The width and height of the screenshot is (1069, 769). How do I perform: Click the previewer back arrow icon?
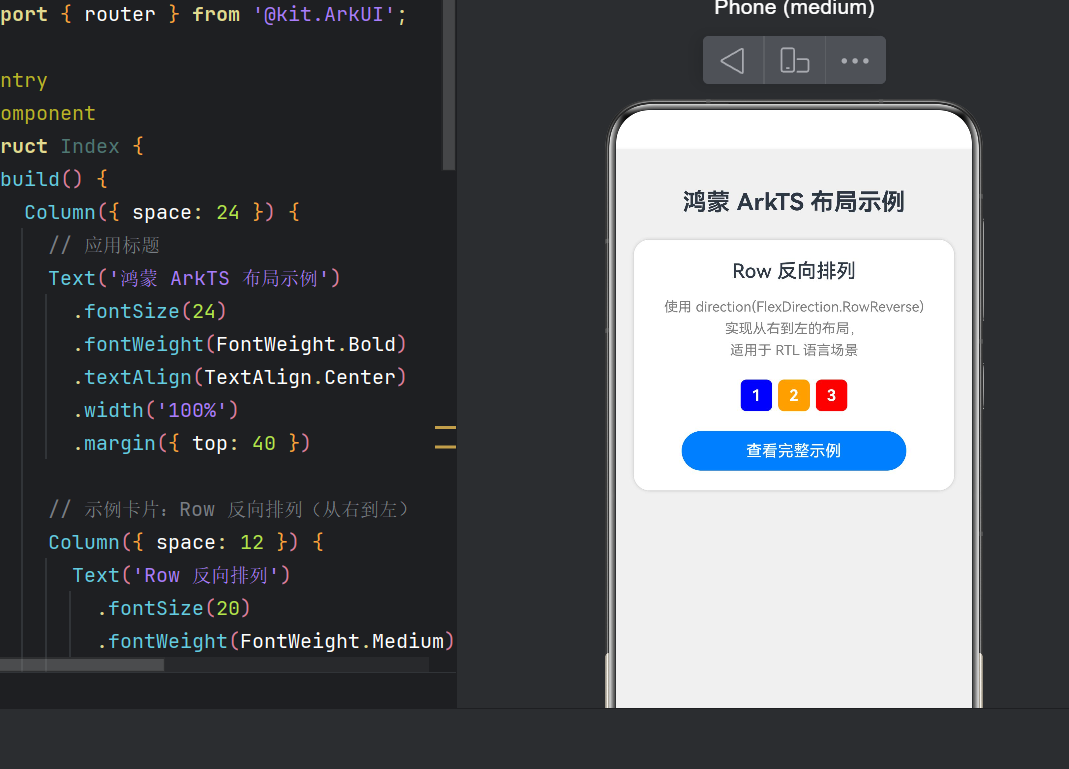pos(733,61)
